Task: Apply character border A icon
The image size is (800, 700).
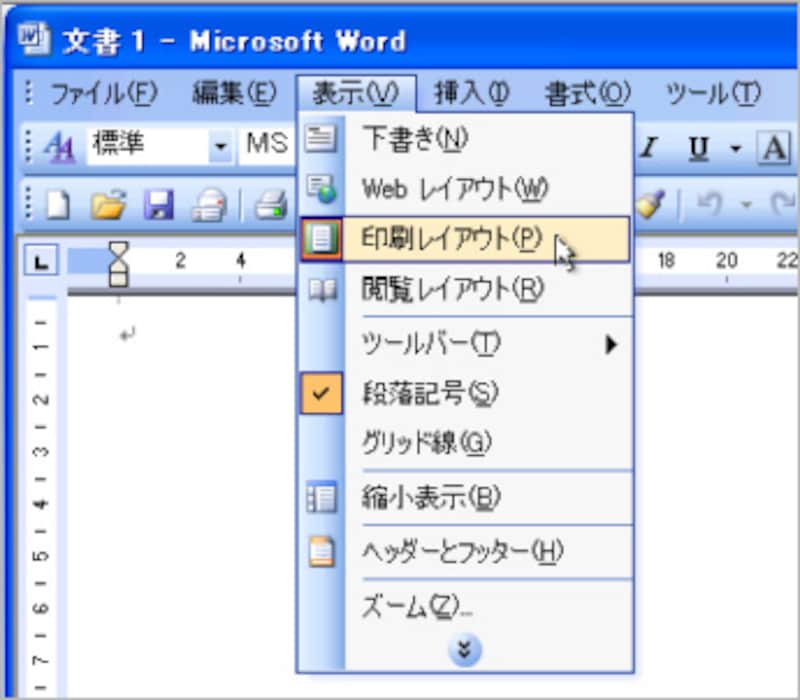Action: point(773,148)
